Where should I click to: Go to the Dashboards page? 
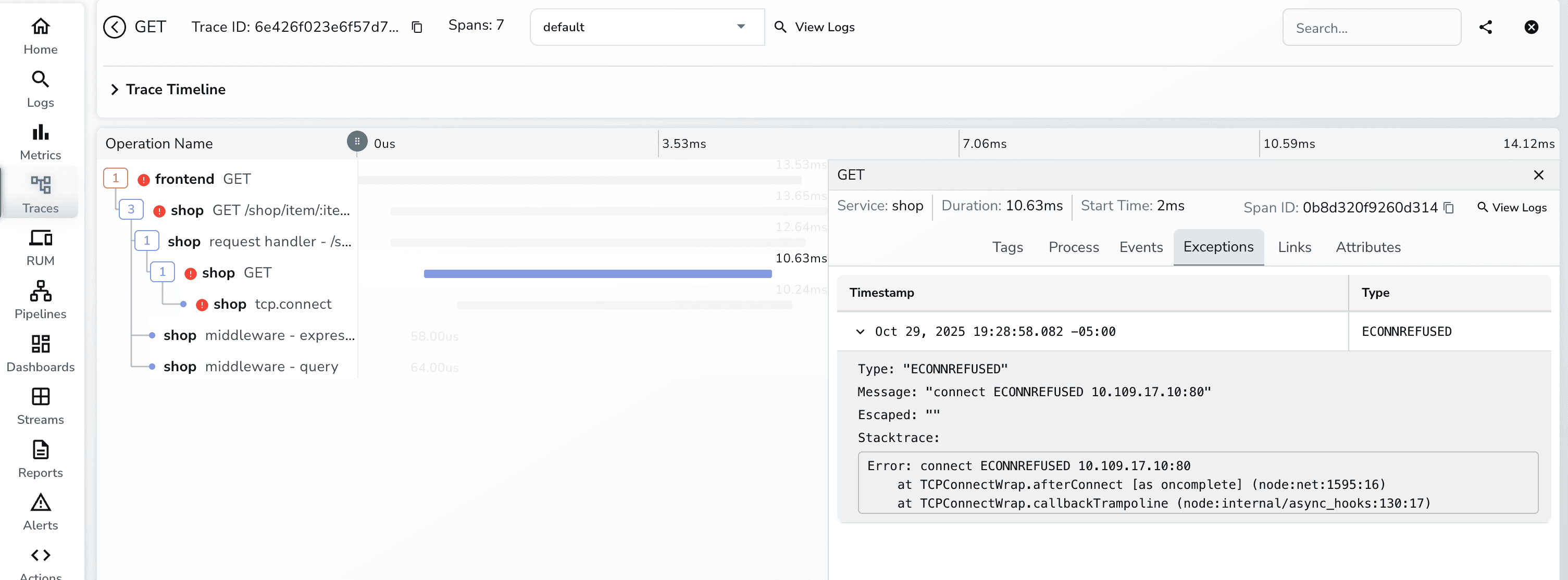(x=40, y=352)
